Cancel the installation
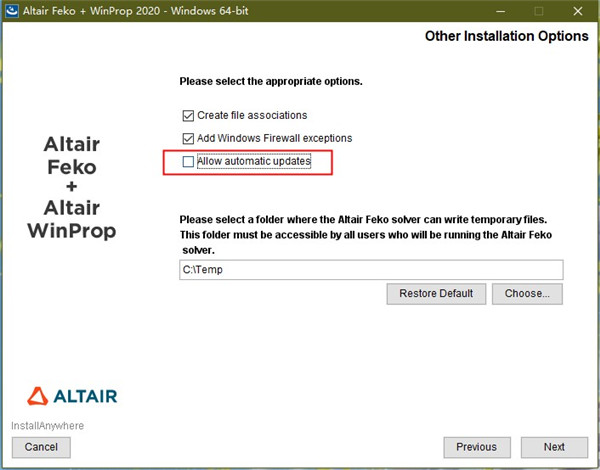600x470 pixels. pyautogui.click(x=41, y=447)
